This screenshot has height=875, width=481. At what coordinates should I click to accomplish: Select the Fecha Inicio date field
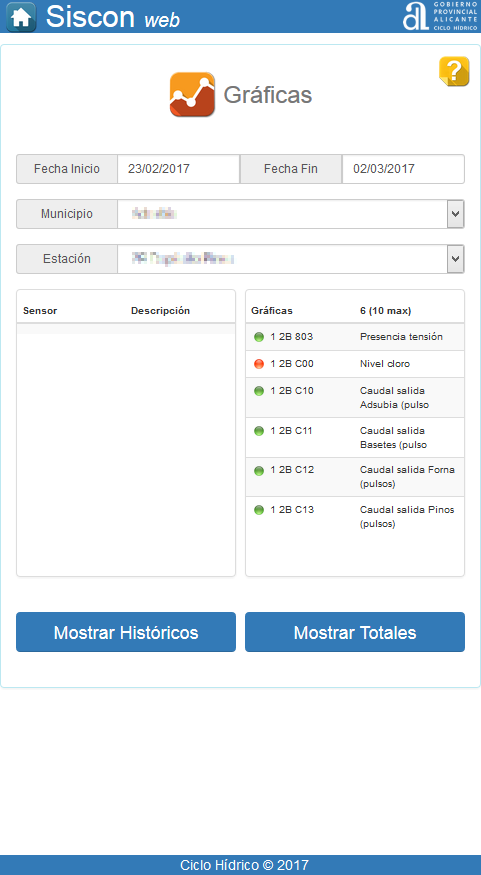179,169
